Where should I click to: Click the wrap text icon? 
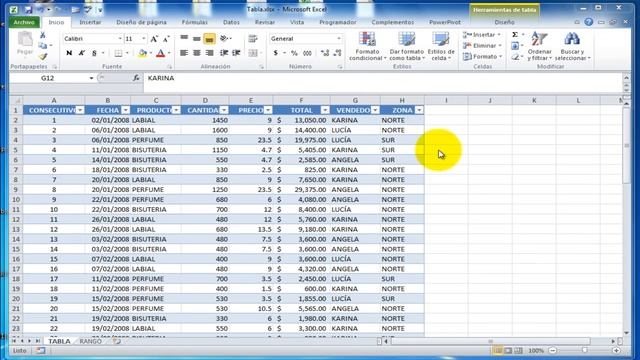coord(253,39)
